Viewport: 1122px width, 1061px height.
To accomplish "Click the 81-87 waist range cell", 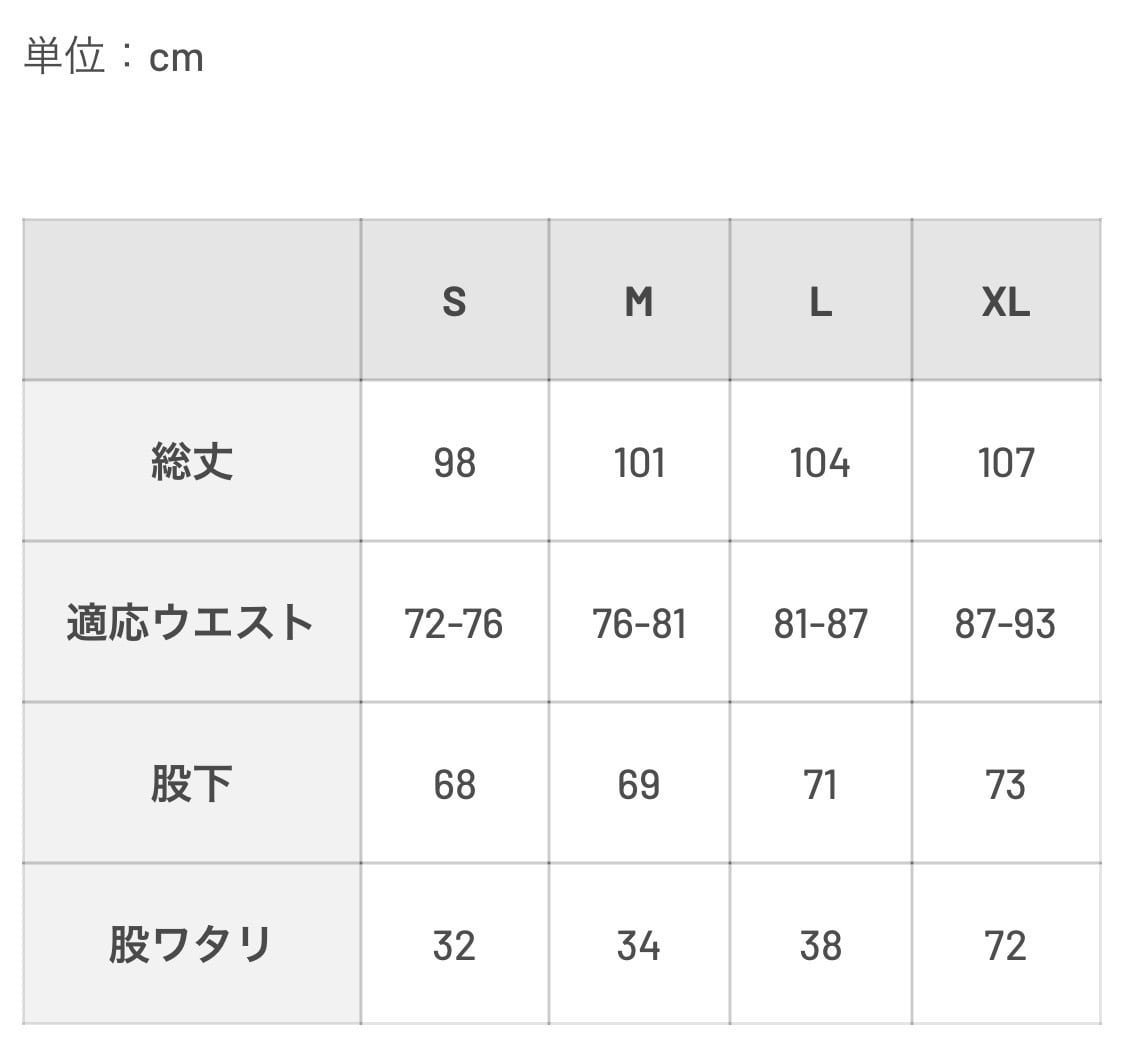I will (820, 624).
